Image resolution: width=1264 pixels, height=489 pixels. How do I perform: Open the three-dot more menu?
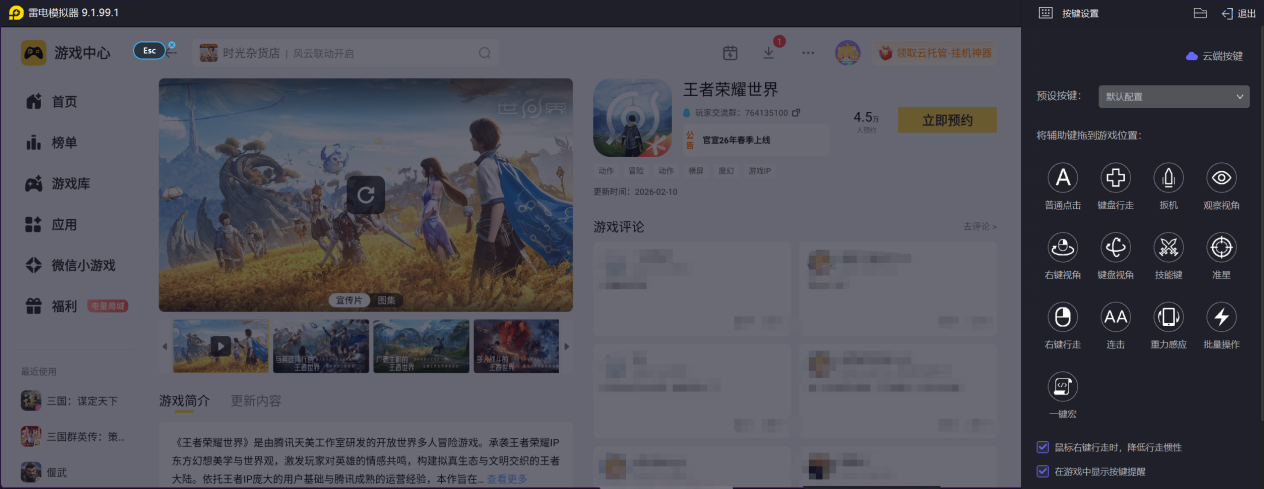808,53
